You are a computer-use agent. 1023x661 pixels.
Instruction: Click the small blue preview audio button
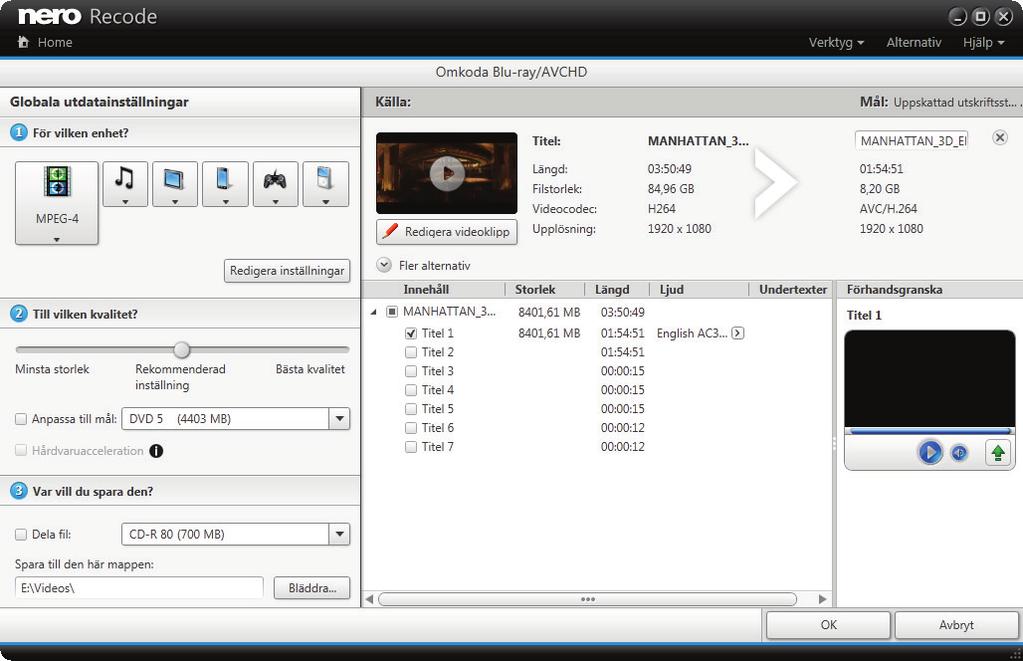tap(959, 452)
